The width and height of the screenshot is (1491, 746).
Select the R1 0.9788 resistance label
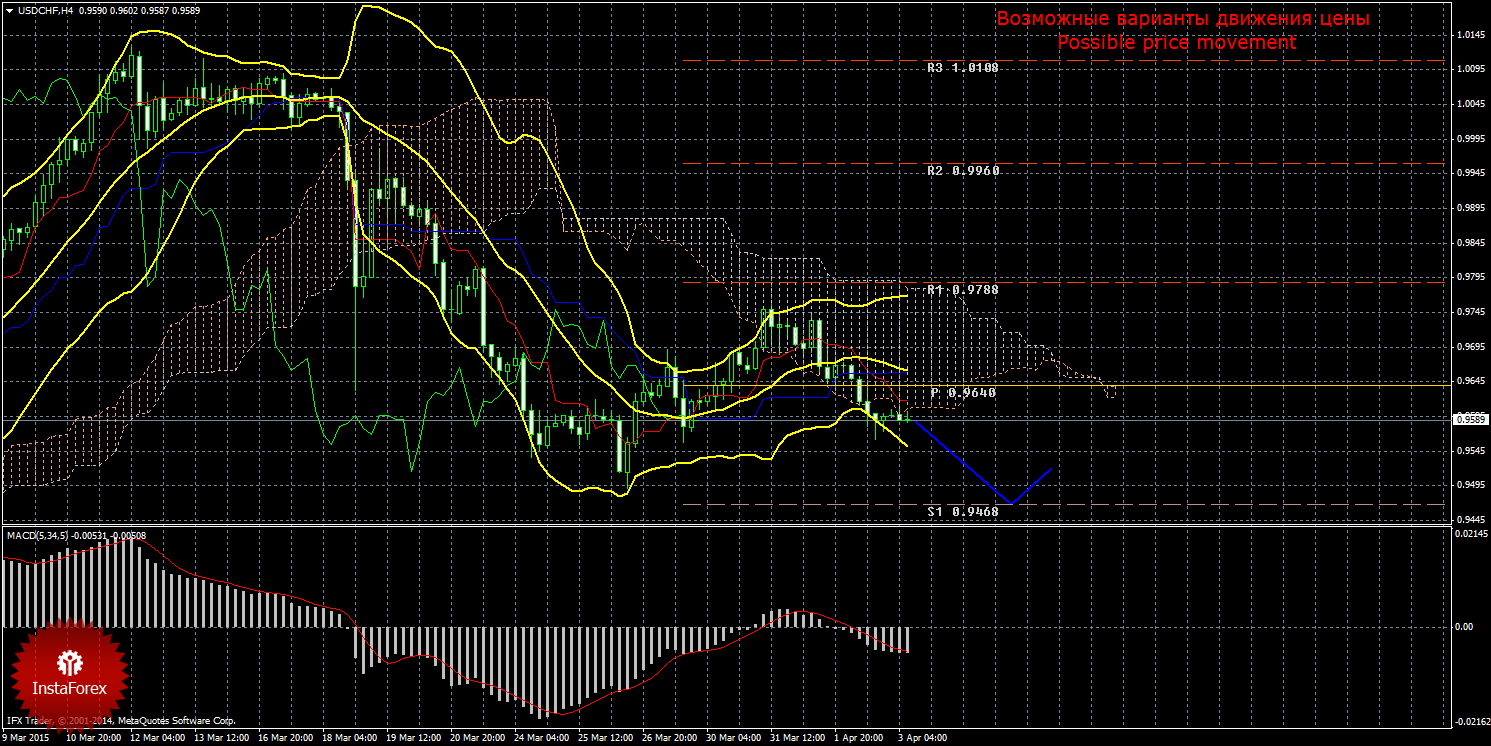click(962, 289)
